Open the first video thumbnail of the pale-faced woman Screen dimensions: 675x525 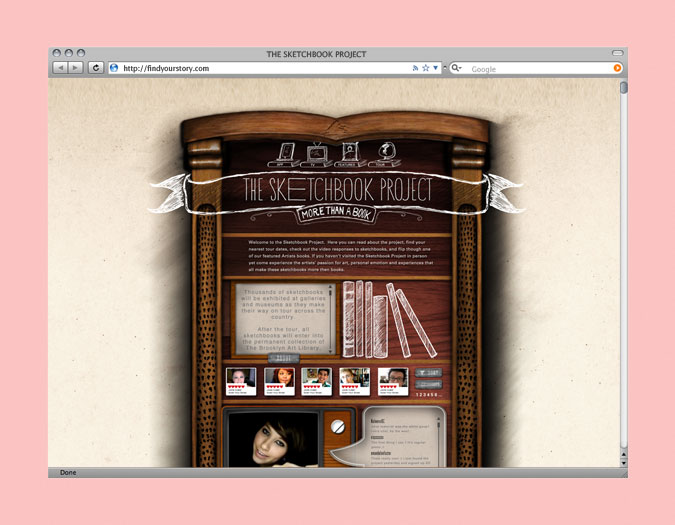241,381
